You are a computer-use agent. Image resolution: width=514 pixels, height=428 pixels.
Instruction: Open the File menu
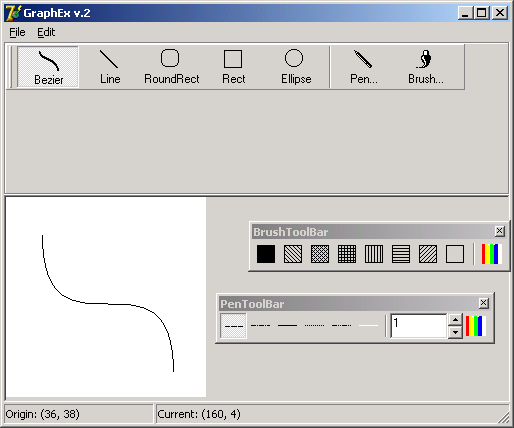point(17,32)
